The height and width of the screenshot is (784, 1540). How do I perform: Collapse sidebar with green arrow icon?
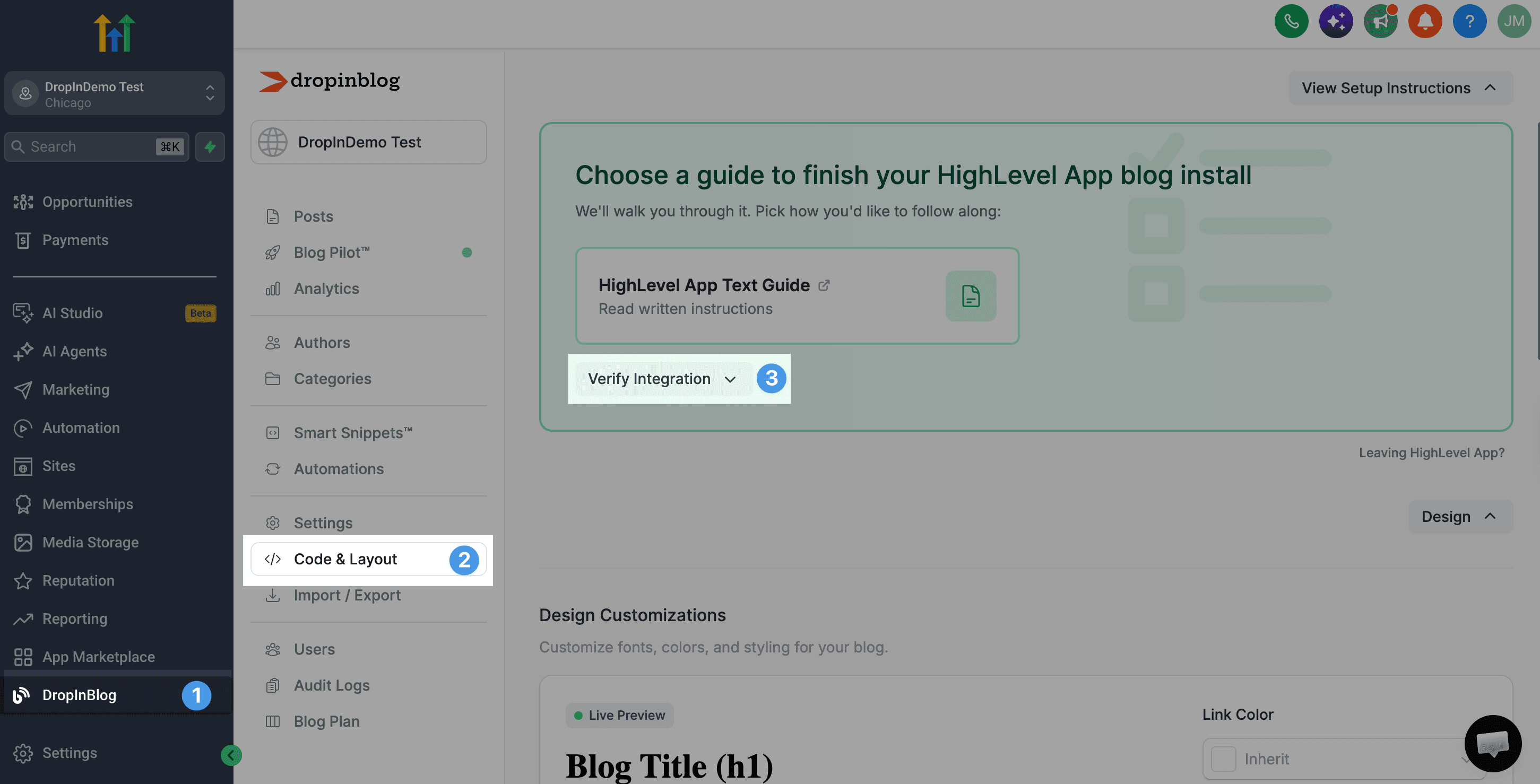pyautogui.click(x=231, y=755)
